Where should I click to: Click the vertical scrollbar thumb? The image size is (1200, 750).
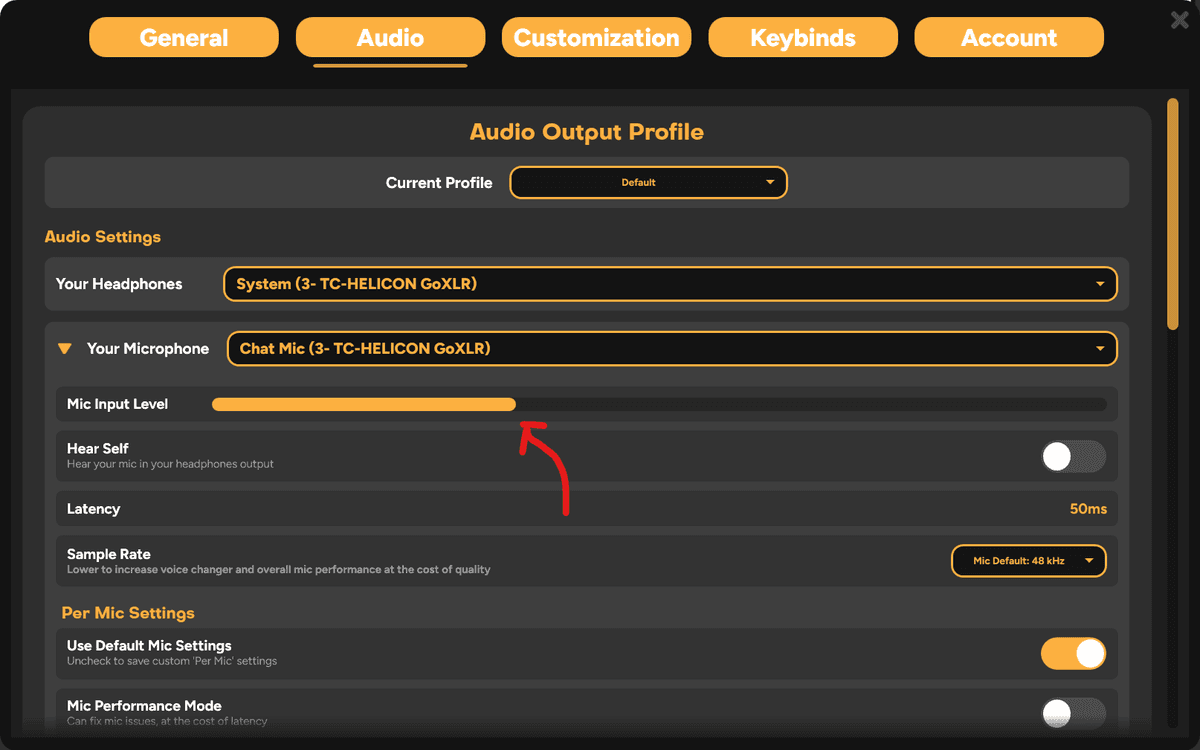[x=1173, y=213]
